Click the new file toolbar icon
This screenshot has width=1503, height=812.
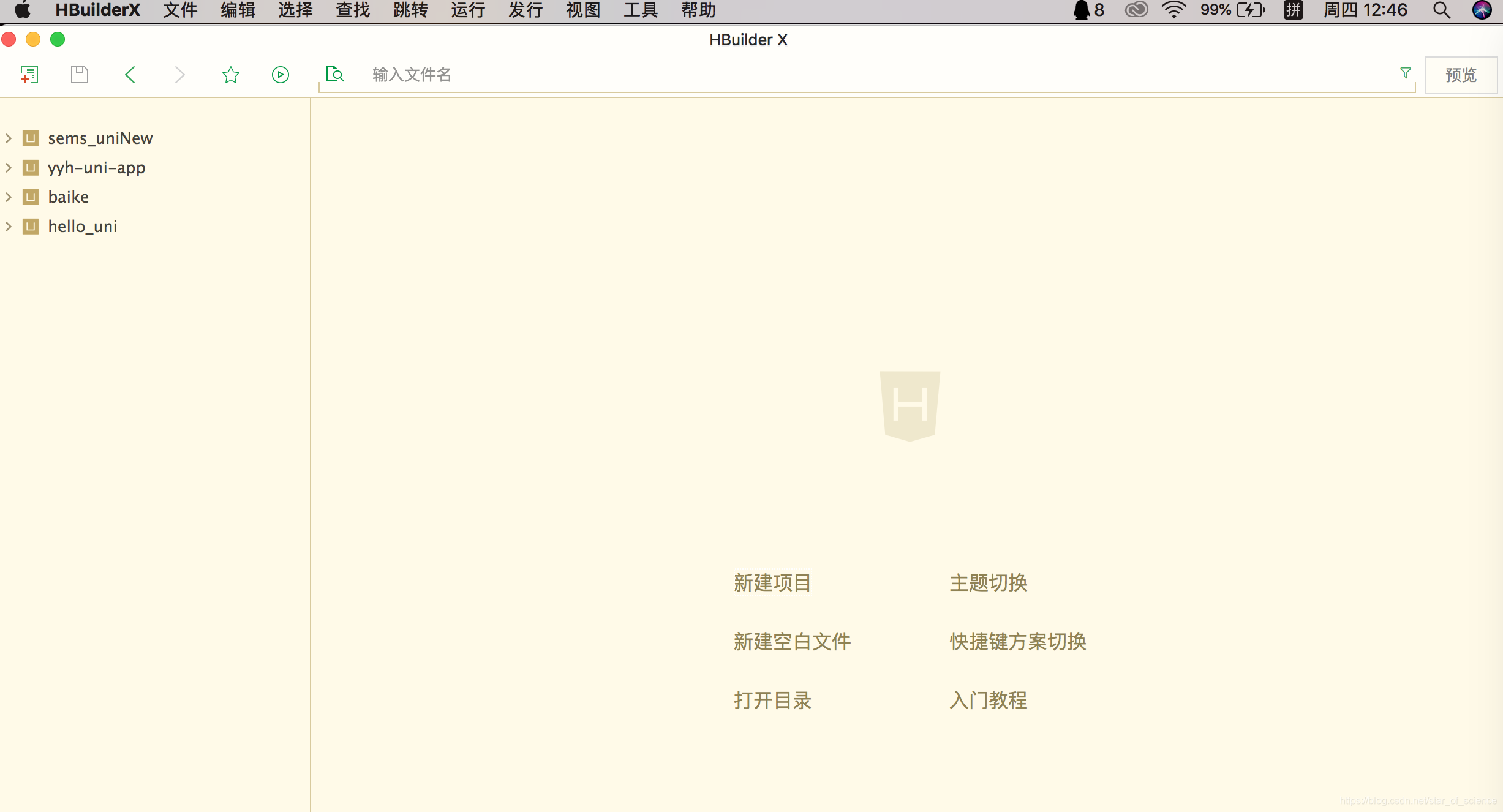tap(29, 75)
